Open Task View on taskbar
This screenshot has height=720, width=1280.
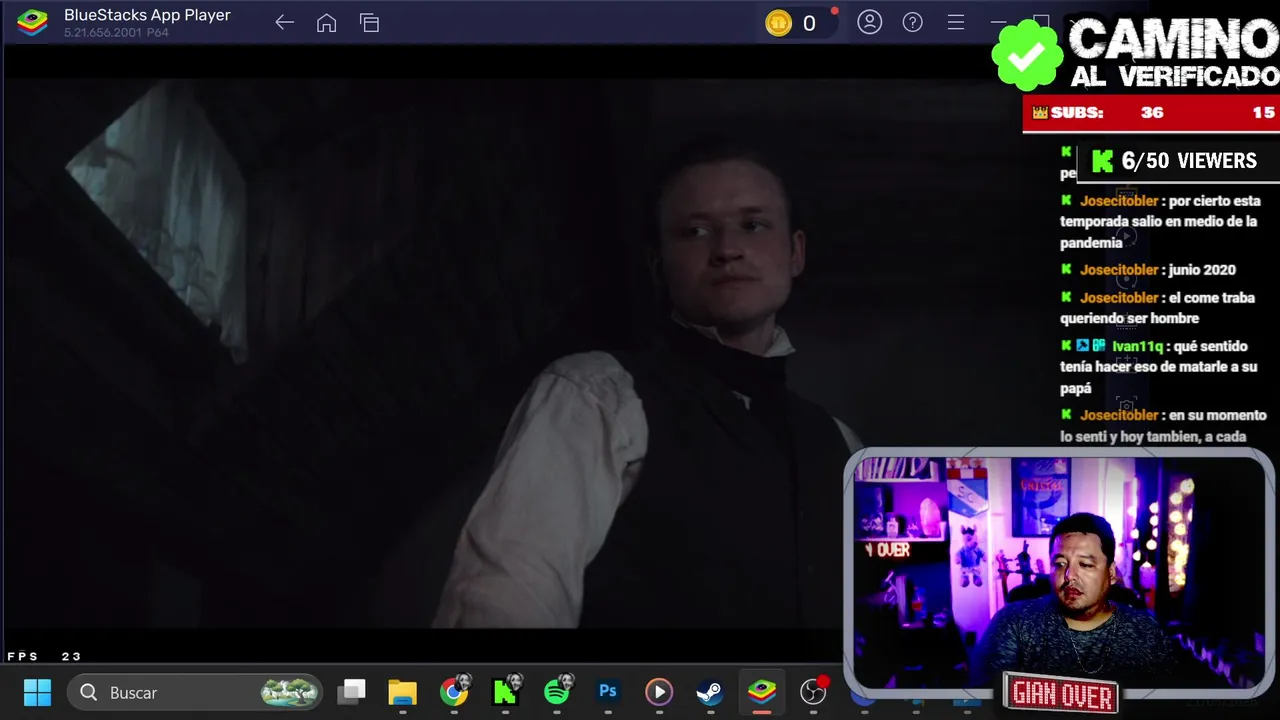point(352,692)
